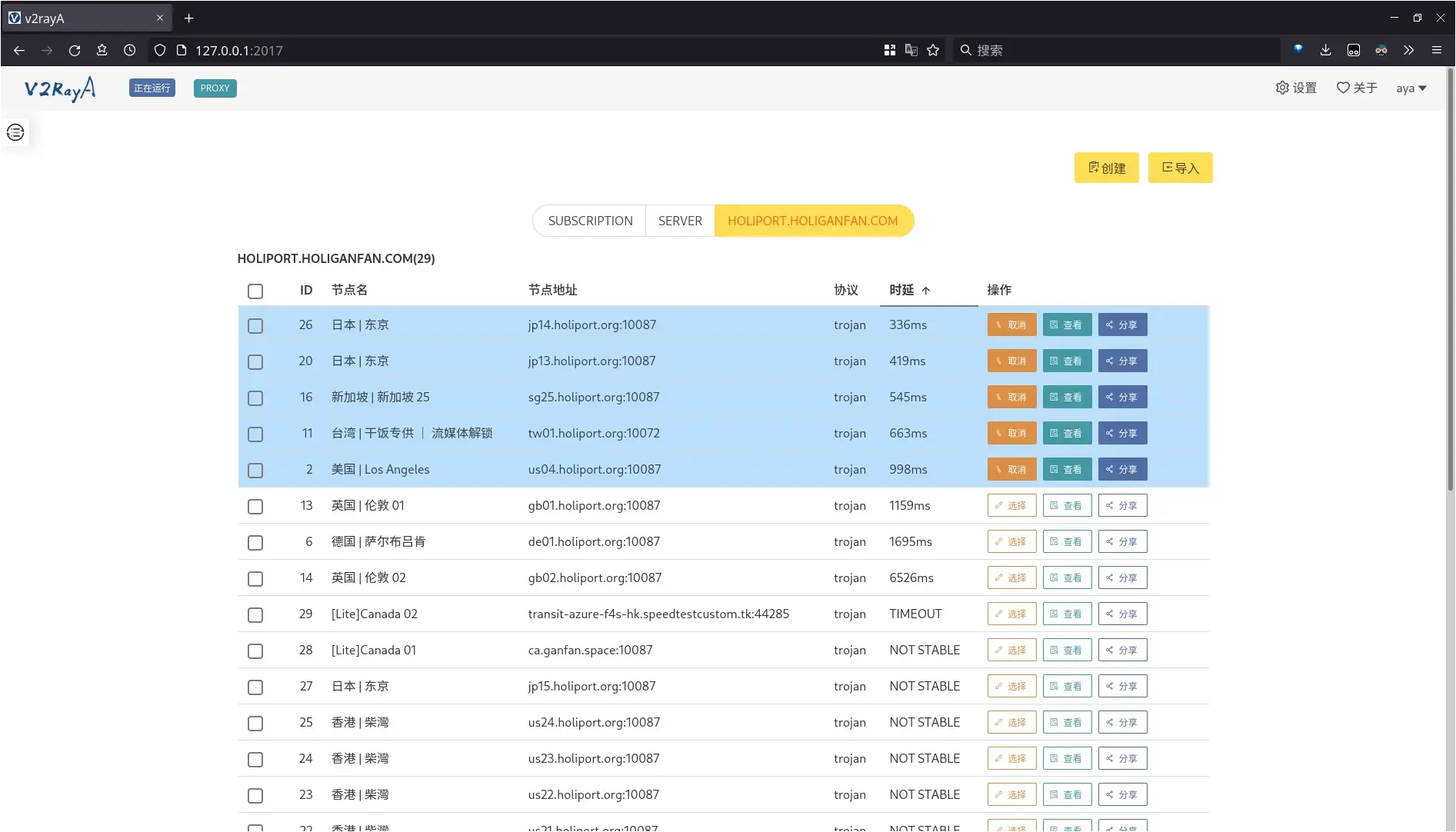The image size is (1456, 832).
Task: Open settings via gear icon
Action: click(1282, 88)
